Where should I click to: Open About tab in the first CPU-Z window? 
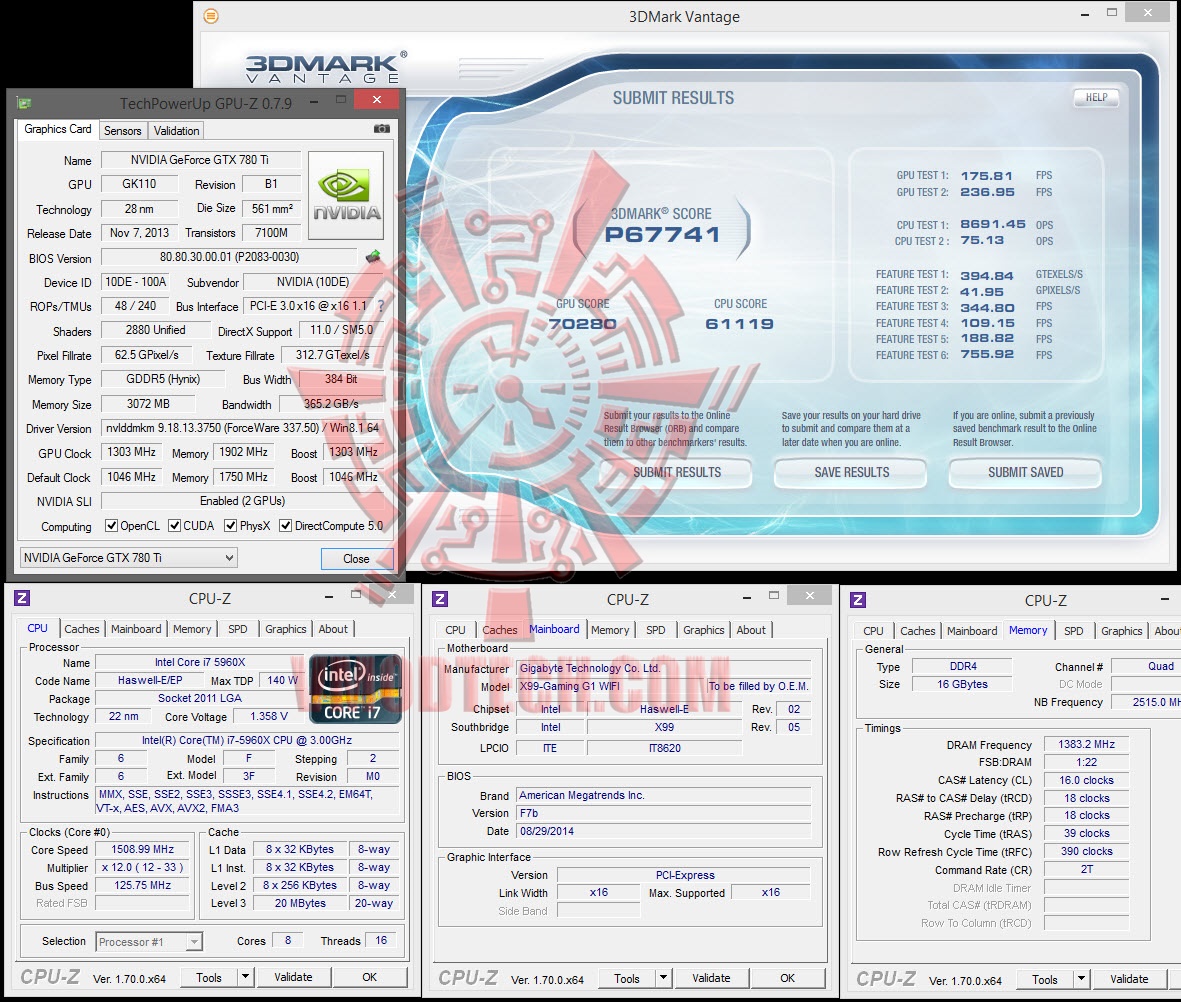click(x=333, y=628)
